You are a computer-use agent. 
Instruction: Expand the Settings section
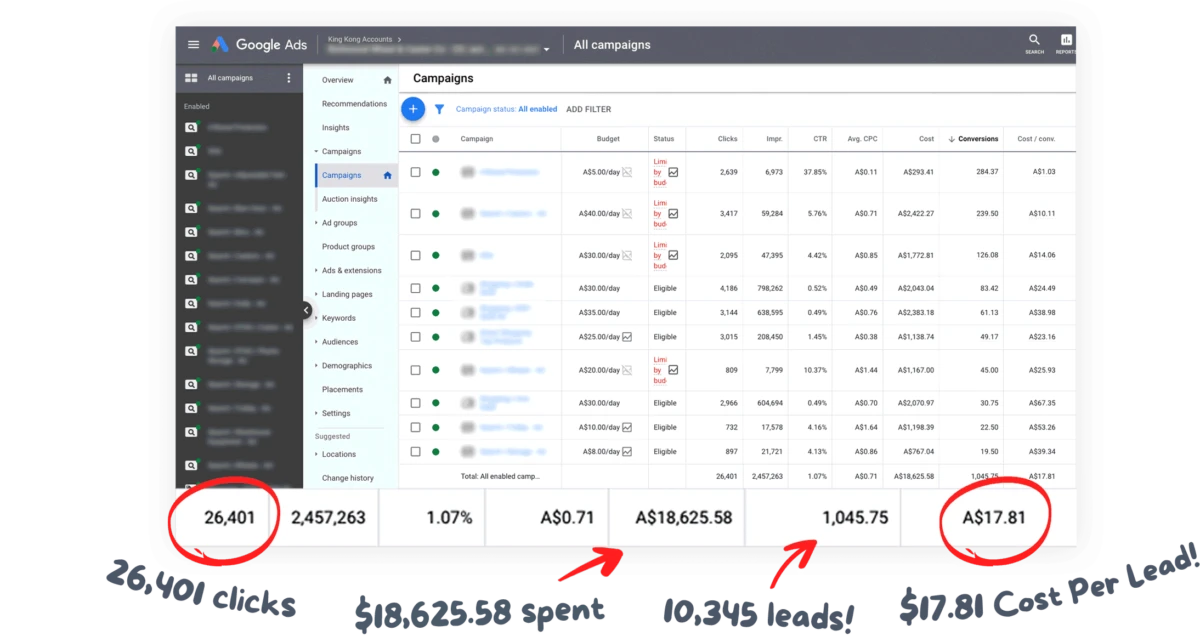pos(316,413)
